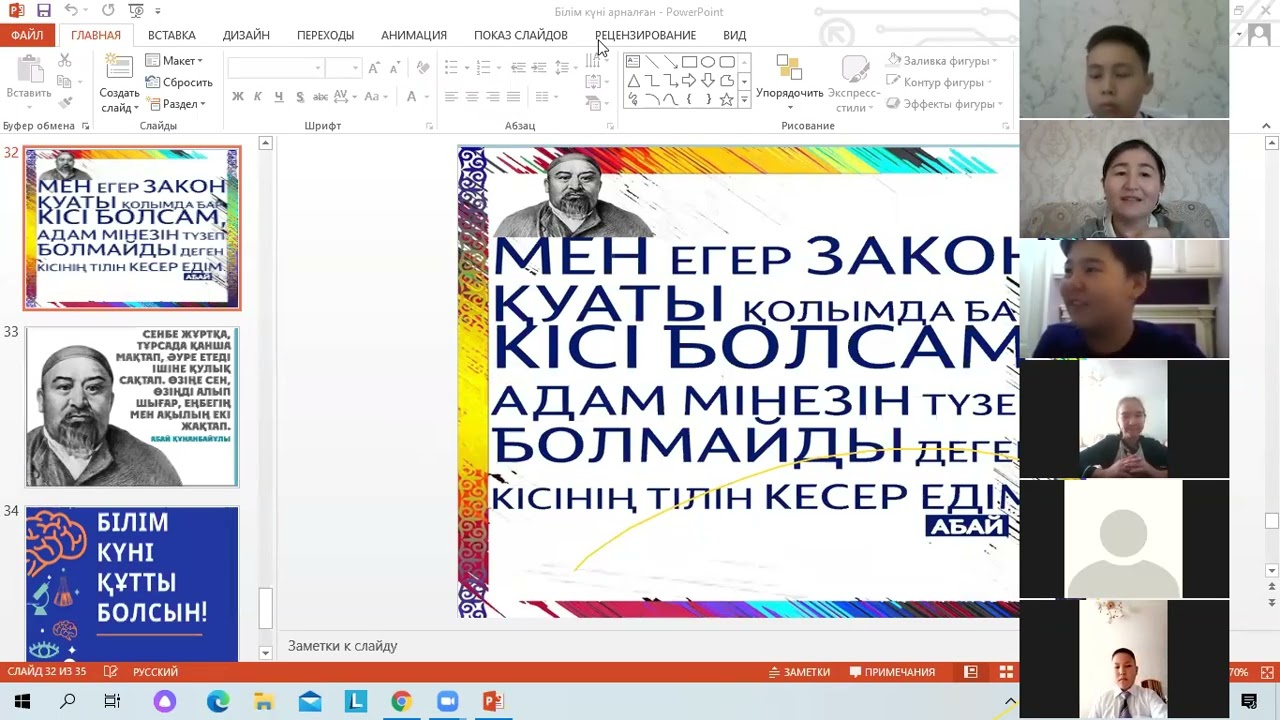Open the ФАЙЛ tab
1280x720 pixels.
tap(27, 35)
